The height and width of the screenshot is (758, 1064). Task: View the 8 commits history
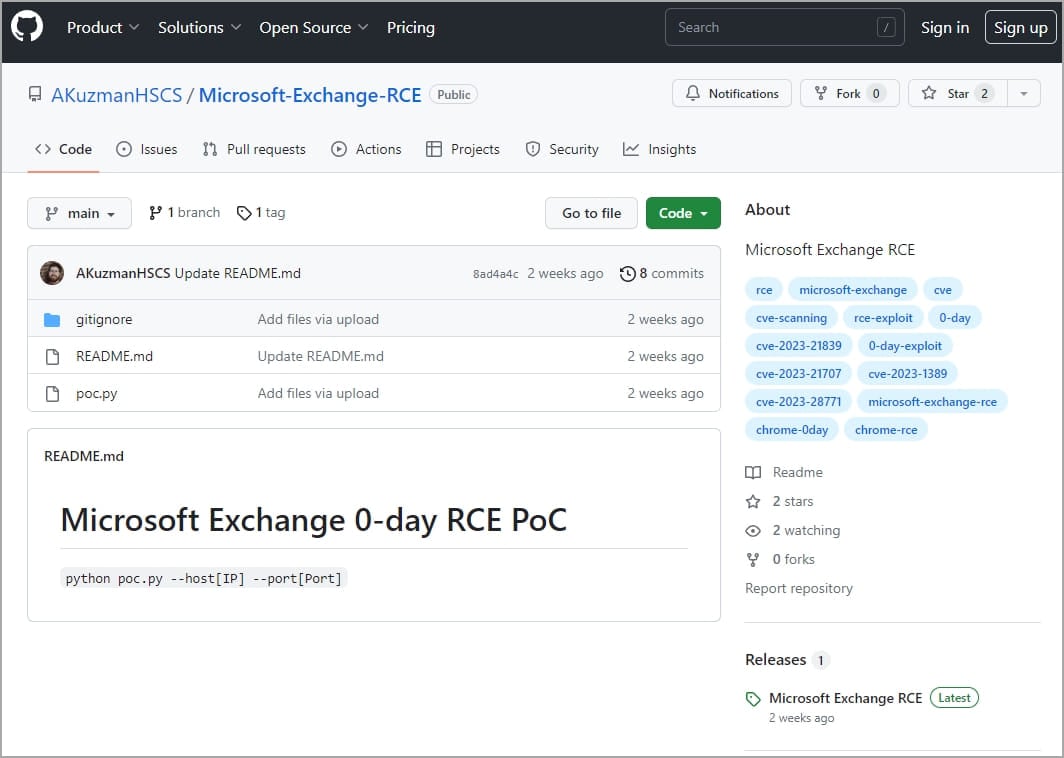coord(662,273)
